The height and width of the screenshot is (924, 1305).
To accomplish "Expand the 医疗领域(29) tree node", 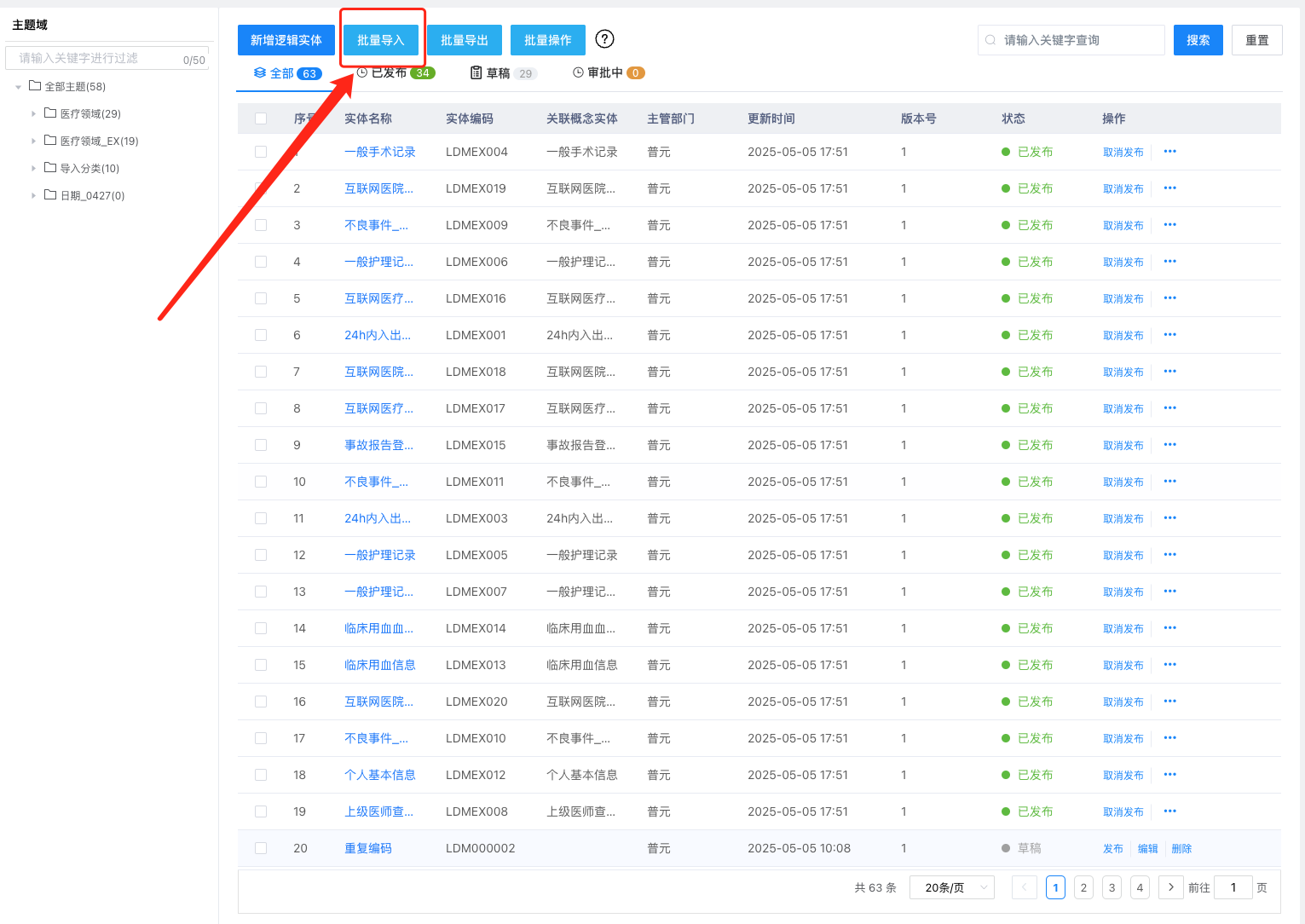I will coord(32,113).
